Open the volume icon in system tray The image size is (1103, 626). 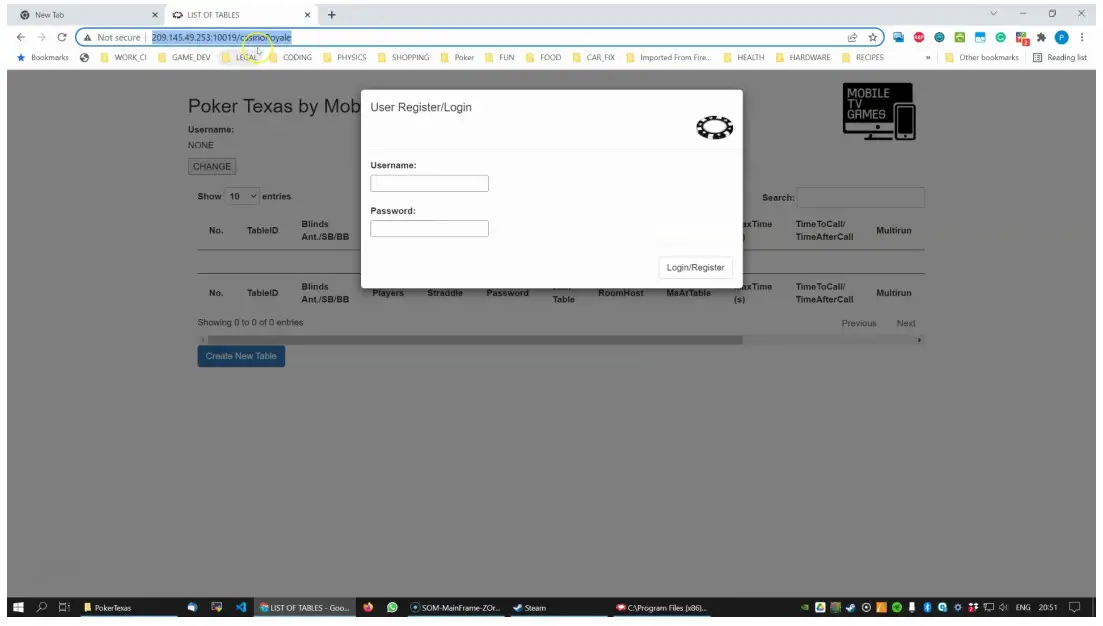pyautogui.click(x=1003, y=607)
